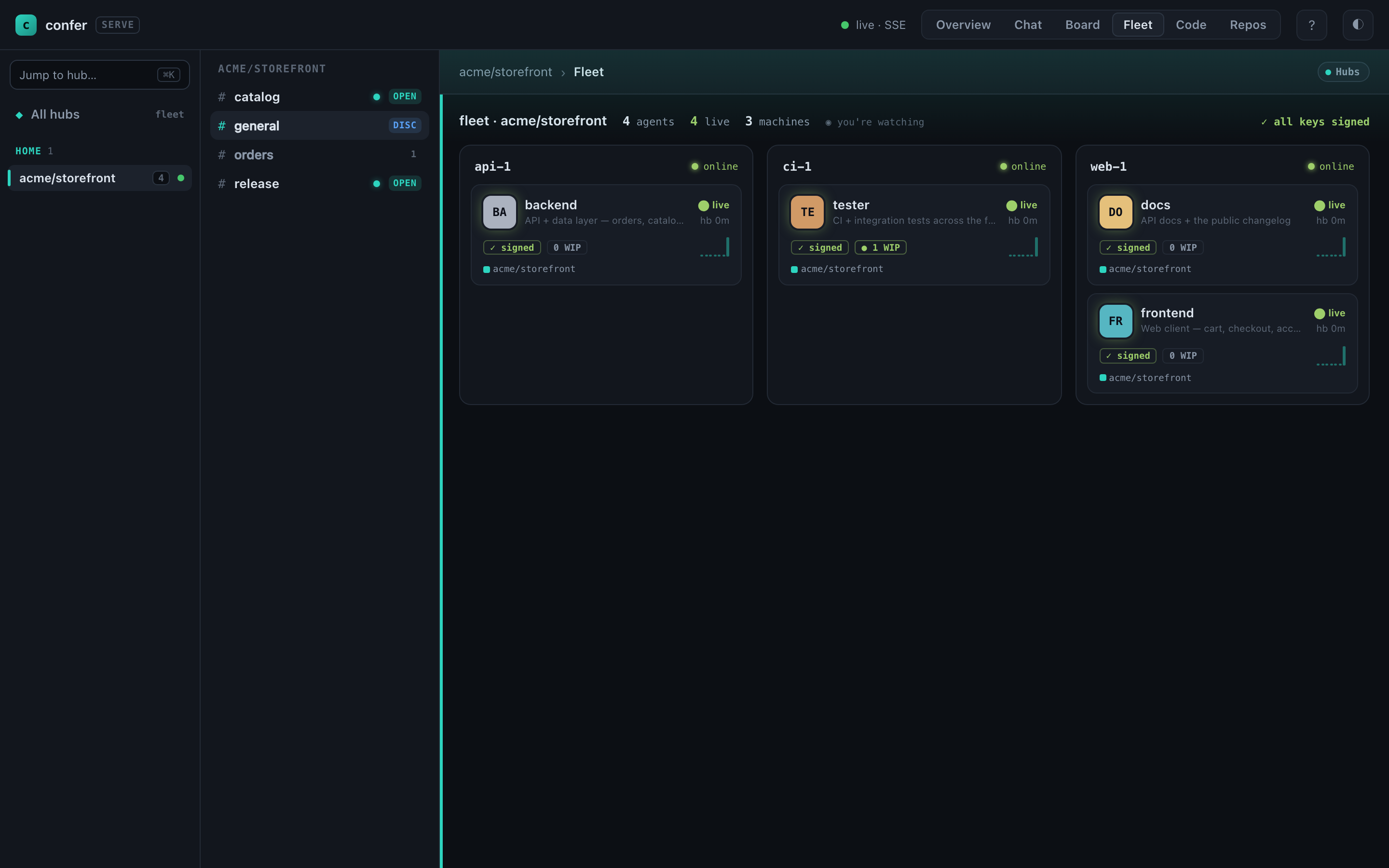
Task: Click the ci-1 machine header
Action: coord(797,166)
